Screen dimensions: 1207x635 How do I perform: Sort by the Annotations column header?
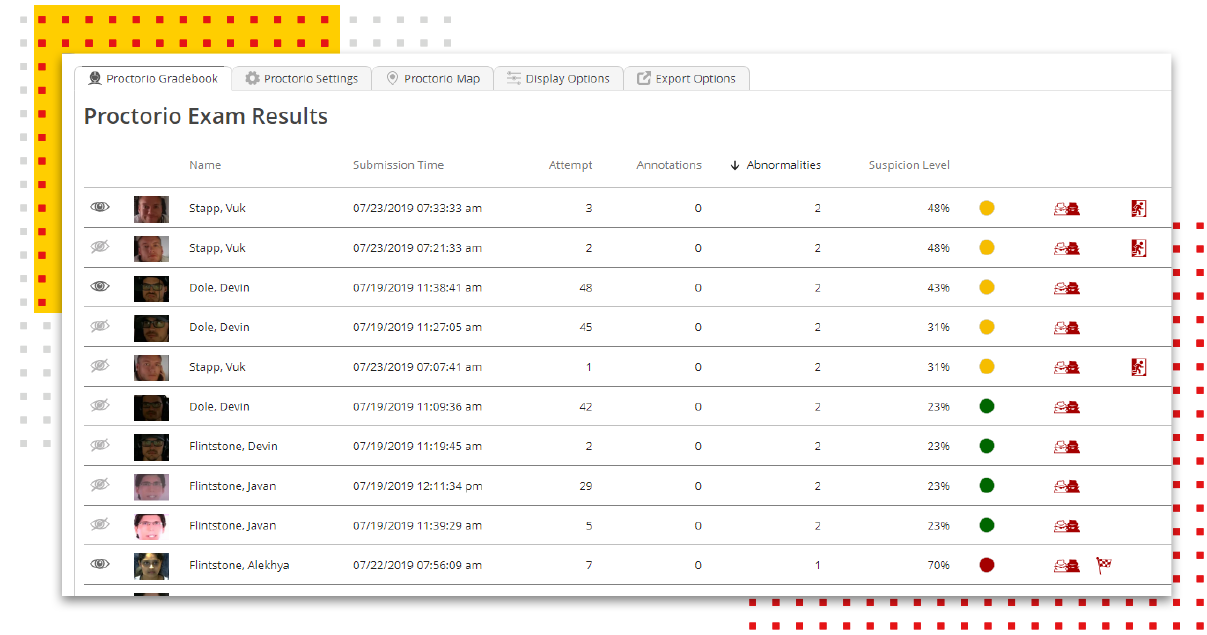[x=669, y=165]
